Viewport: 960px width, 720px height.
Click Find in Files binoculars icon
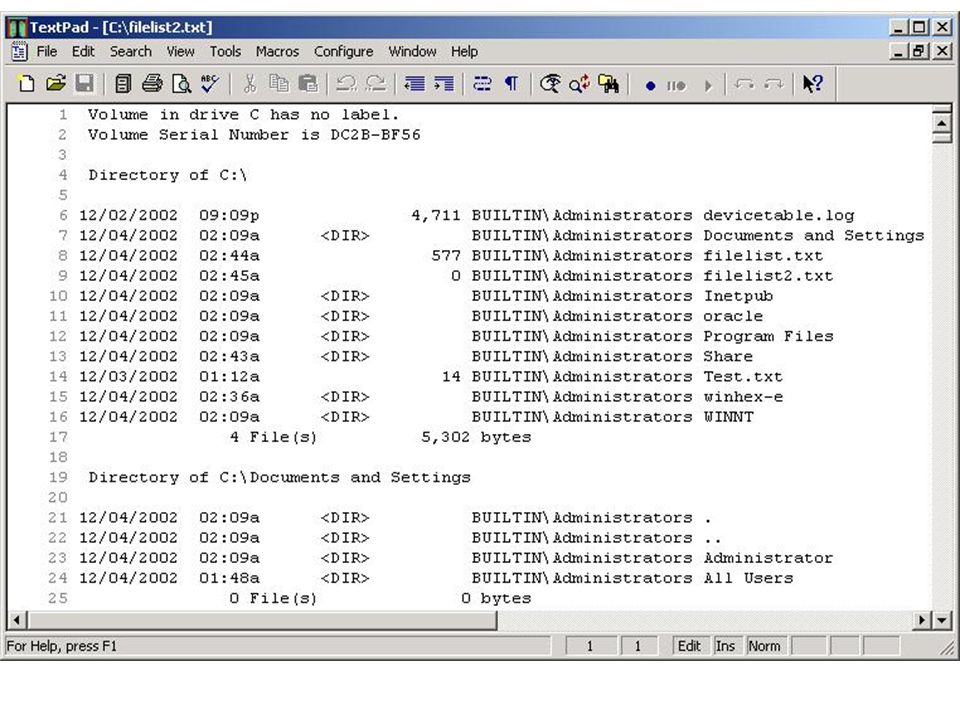coord(609,83)
